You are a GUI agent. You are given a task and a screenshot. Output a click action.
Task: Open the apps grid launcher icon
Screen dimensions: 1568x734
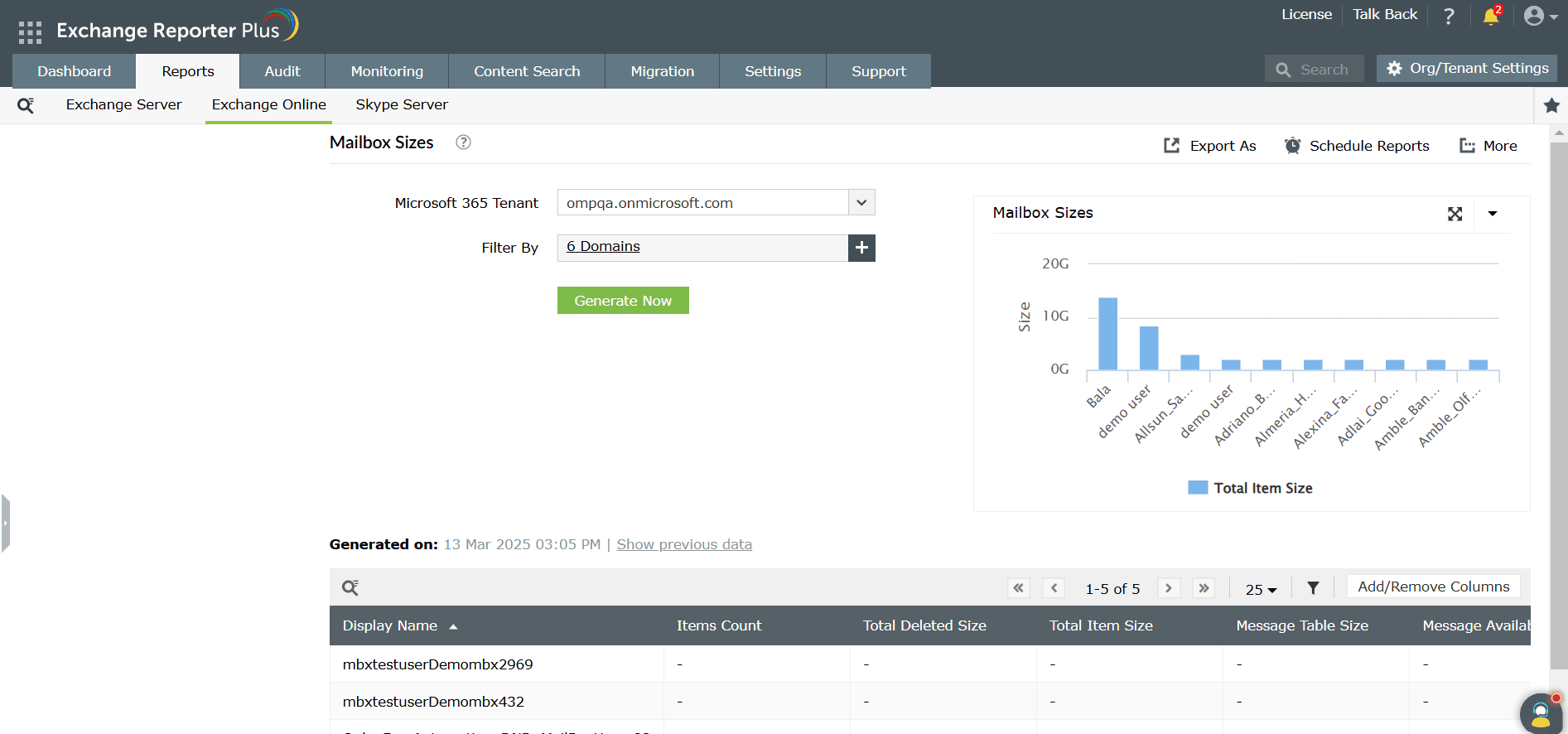pyautogui.click(x=30, y=32)
